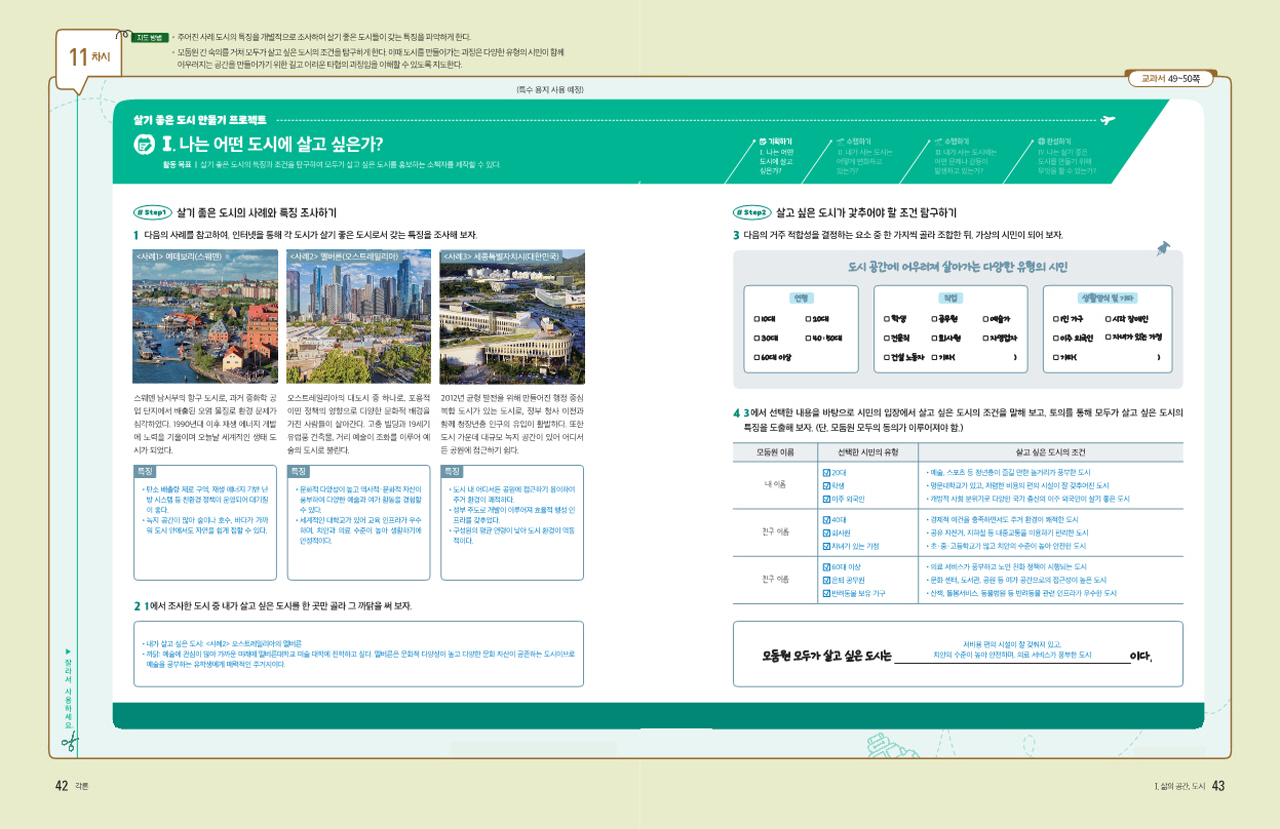Click the '특징' label under the 예테보리 case
1280x829 pixels.
point(145,470)
